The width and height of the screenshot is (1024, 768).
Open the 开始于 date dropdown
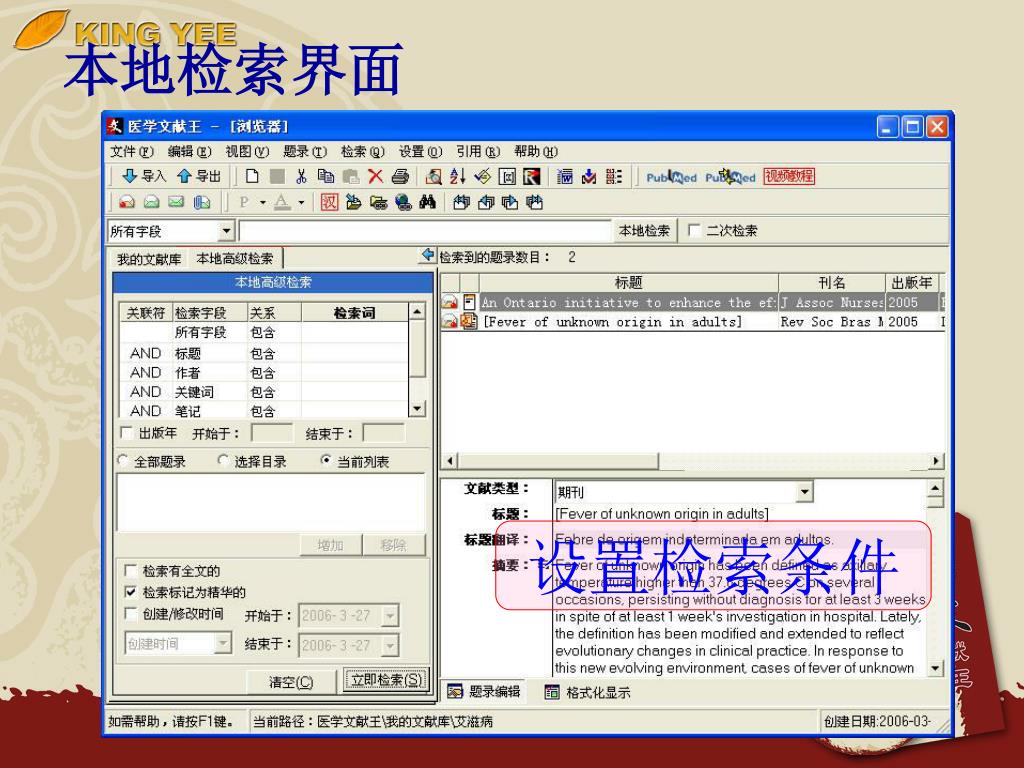(x=391, y=615)
